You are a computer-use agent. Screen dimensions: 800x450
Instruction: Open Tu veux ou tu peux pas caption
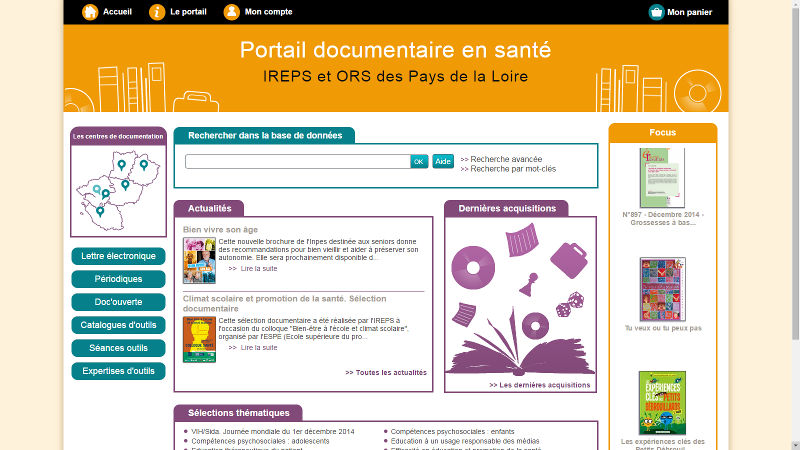663,328
